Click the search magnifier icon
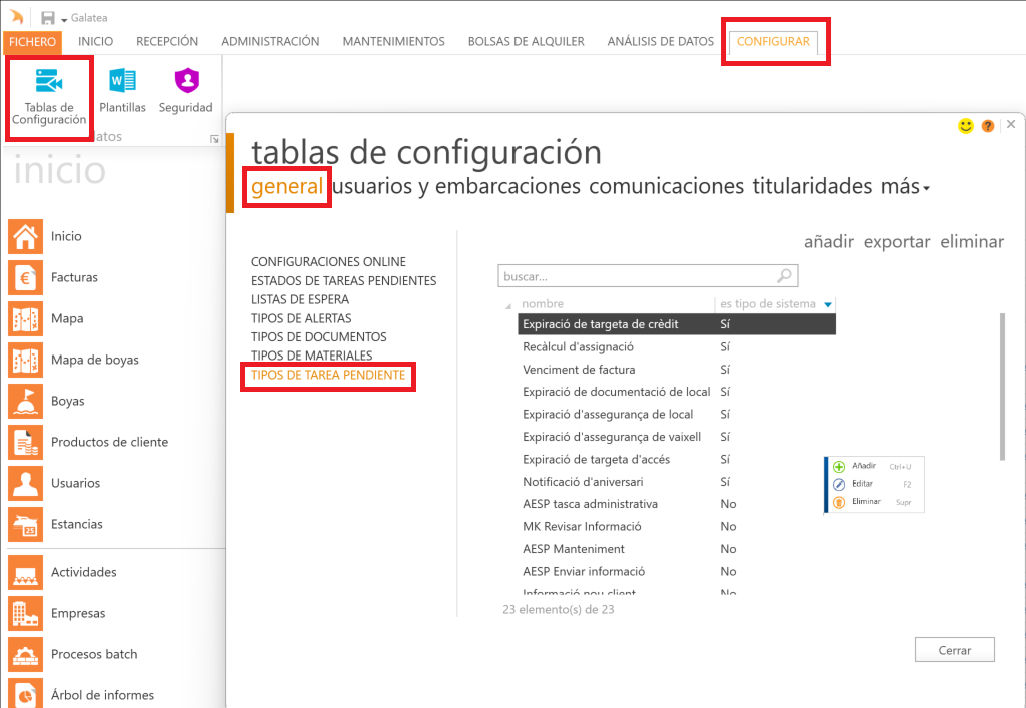The height and width of the screenshot is (708, 1026). (x=785, y=276)
